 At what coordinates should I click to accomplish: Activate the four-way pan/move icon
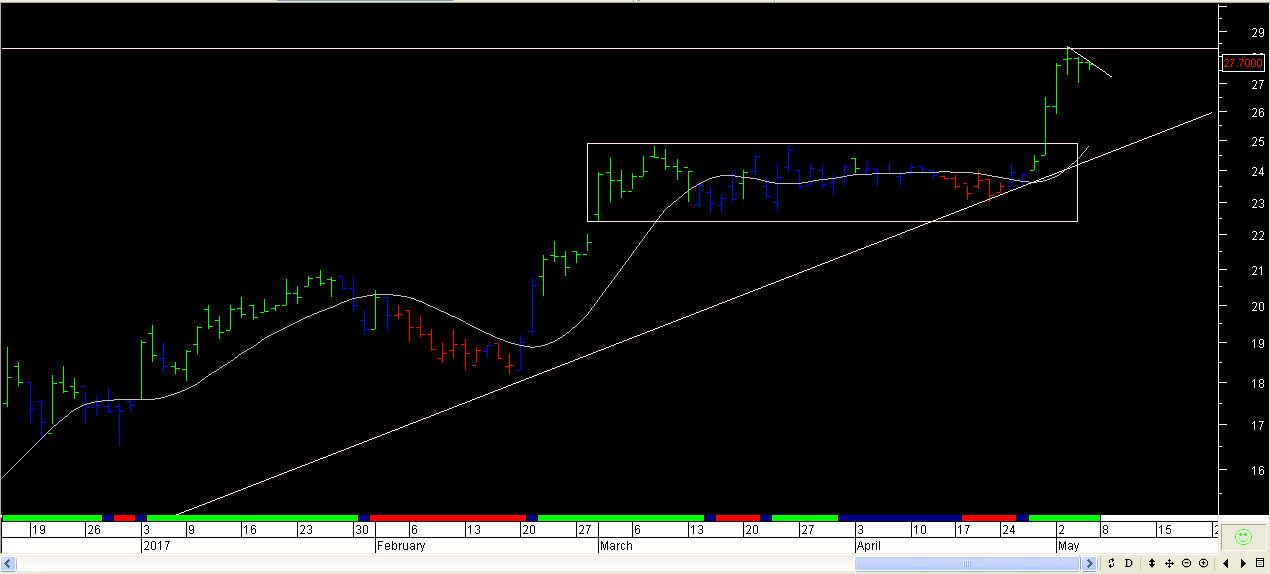point(1169,563)
